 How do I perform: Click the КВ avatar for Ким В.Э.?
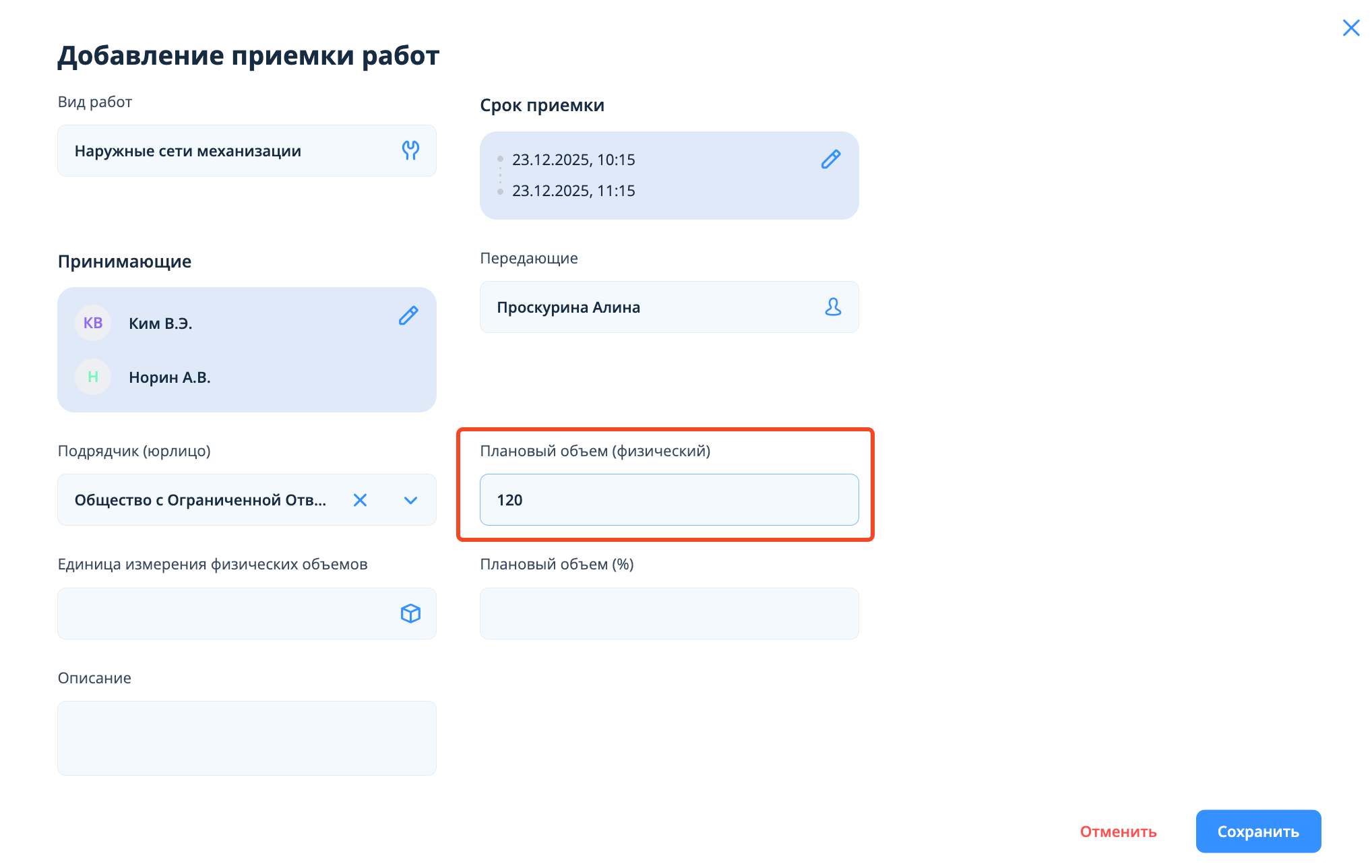[x=93, y=323]
